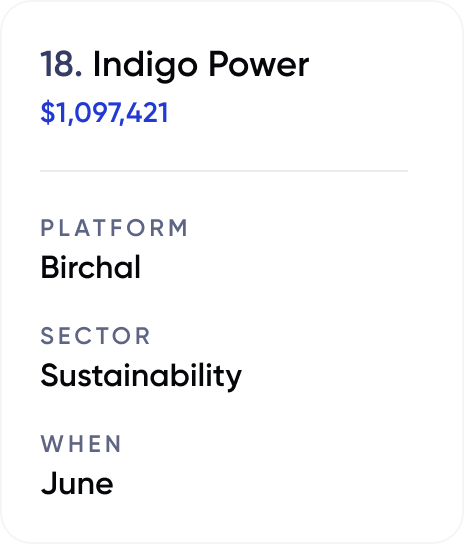Screen dimensions: 464x544
Task: Select the June month value
Action: 77,483
